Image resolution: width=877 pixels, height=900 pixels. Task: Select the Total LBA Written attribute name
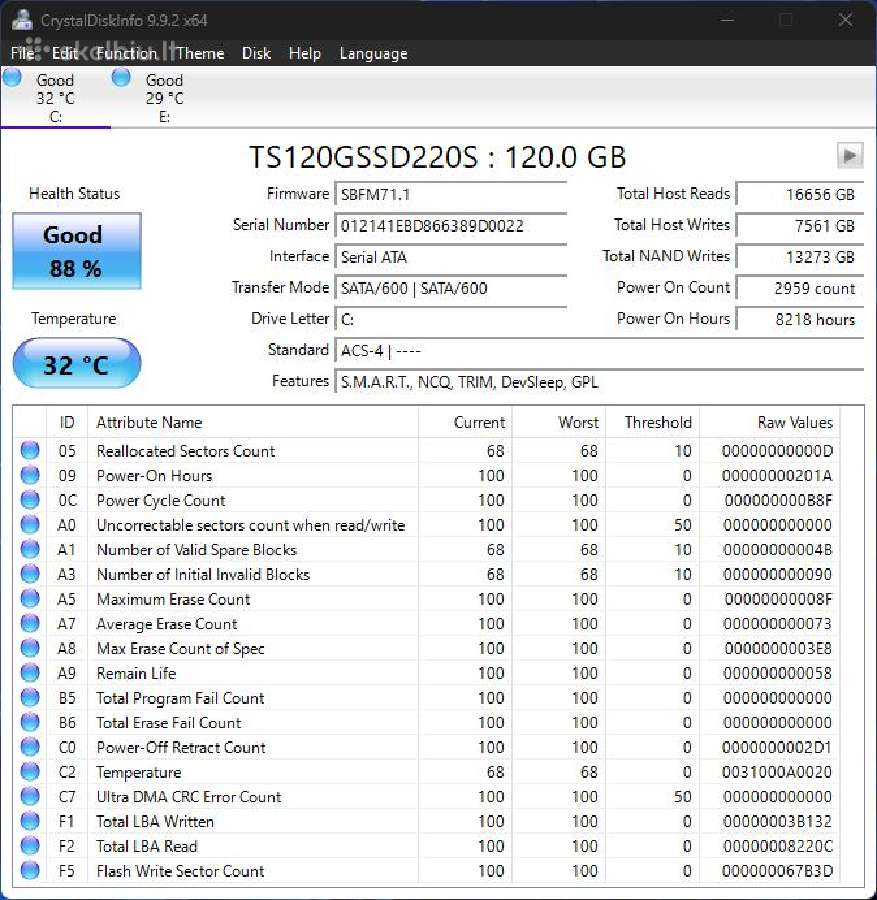pyautogui.click(x=155, y=821)
